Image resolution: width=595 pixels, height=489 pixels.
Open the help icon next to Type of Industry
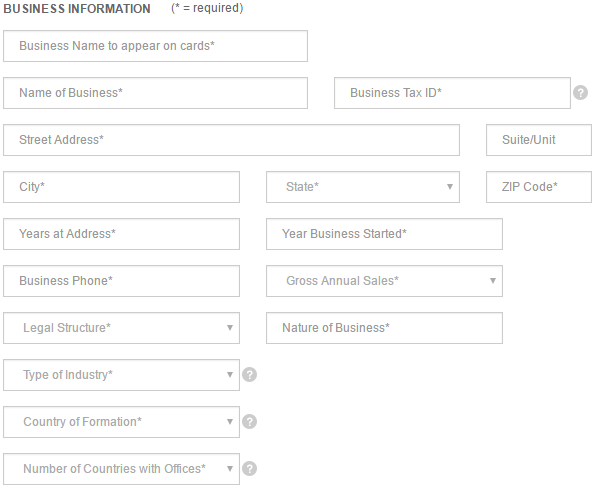click(x=249, y=375)
